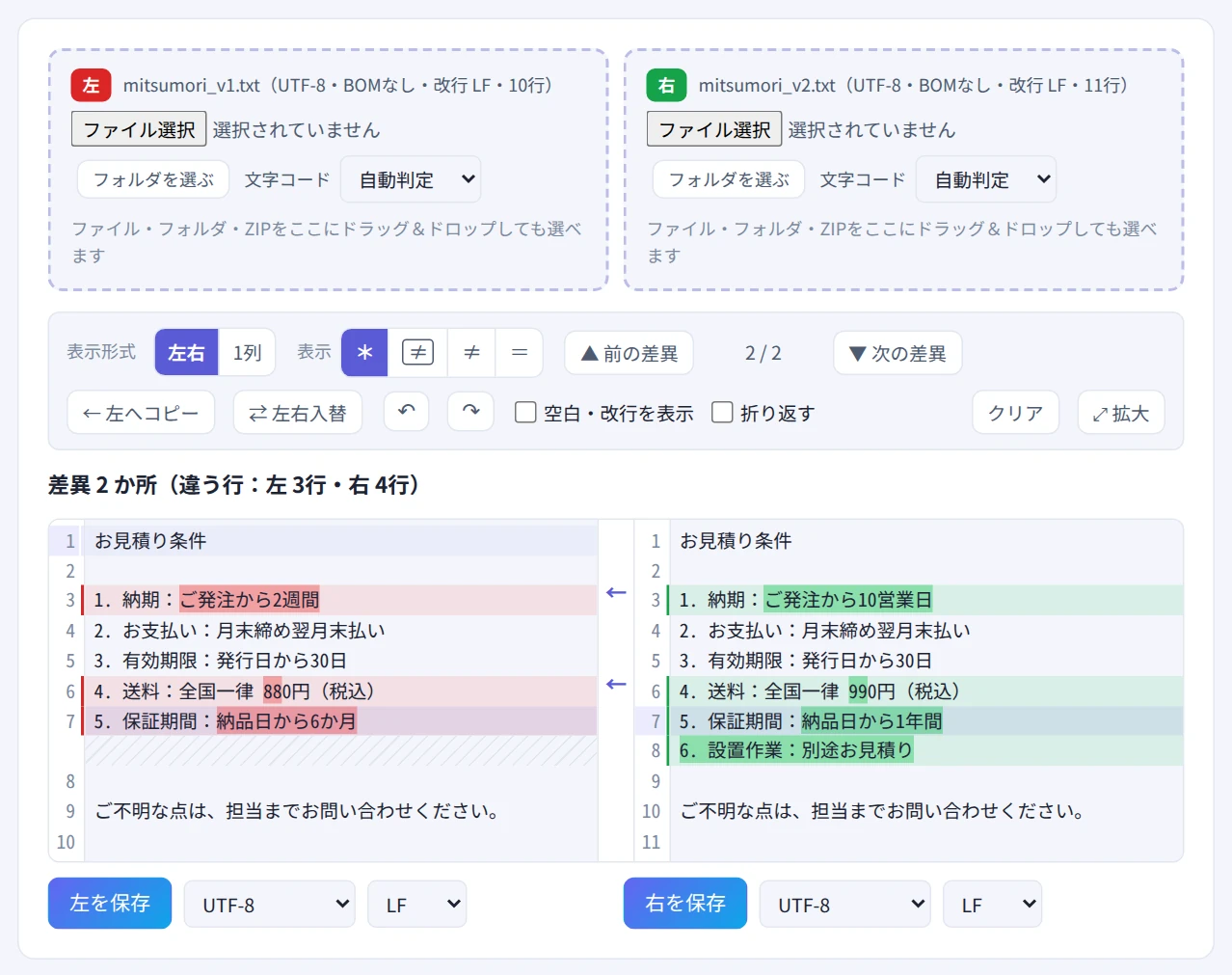Click the red 左 badge icon
1232x975 pixels.
coord(91,85)
